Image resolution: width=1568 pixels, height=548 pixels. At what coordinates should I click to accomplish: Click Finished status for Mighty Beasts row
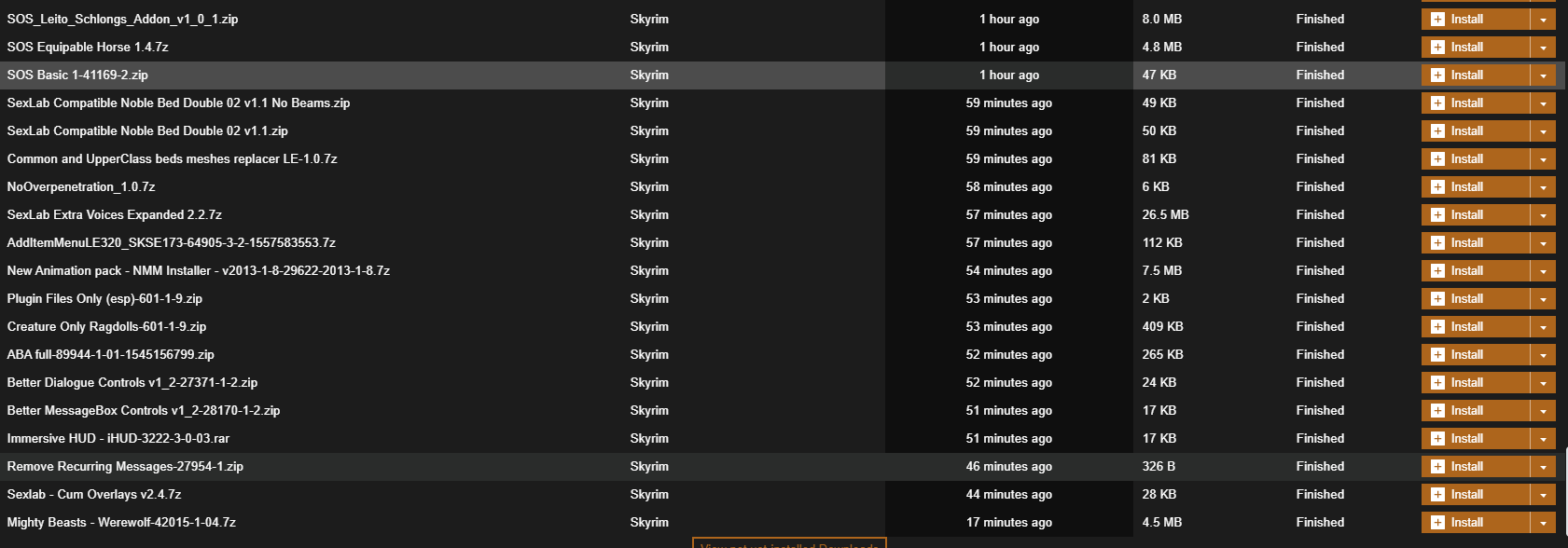coord(1320,522)
